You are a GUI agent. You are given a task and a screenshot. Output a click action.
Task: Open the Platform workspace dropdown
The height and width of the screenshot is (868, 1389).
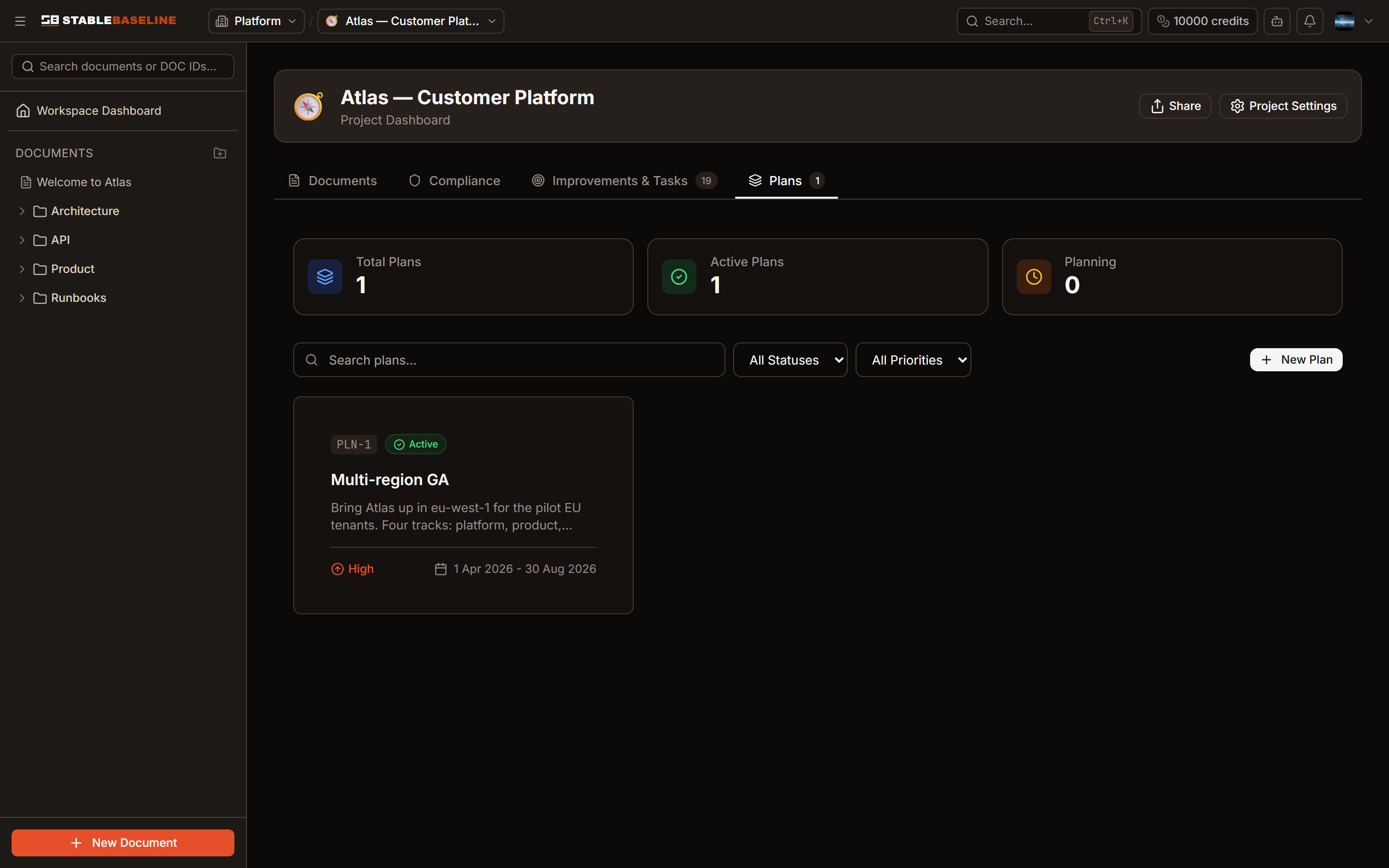256,21
